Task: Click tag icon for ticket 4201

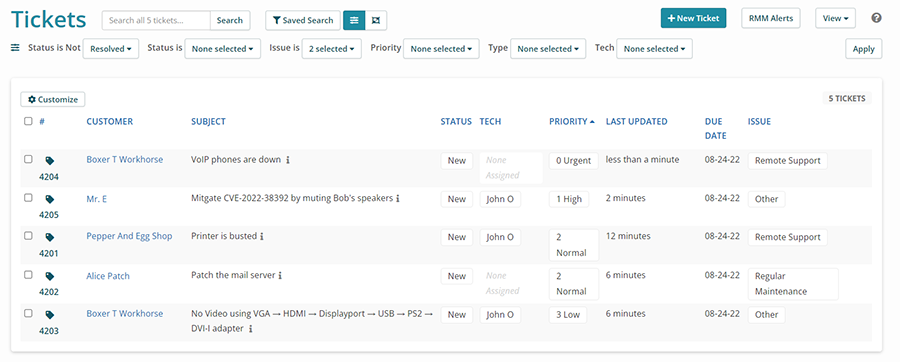Action: [49, 237]
